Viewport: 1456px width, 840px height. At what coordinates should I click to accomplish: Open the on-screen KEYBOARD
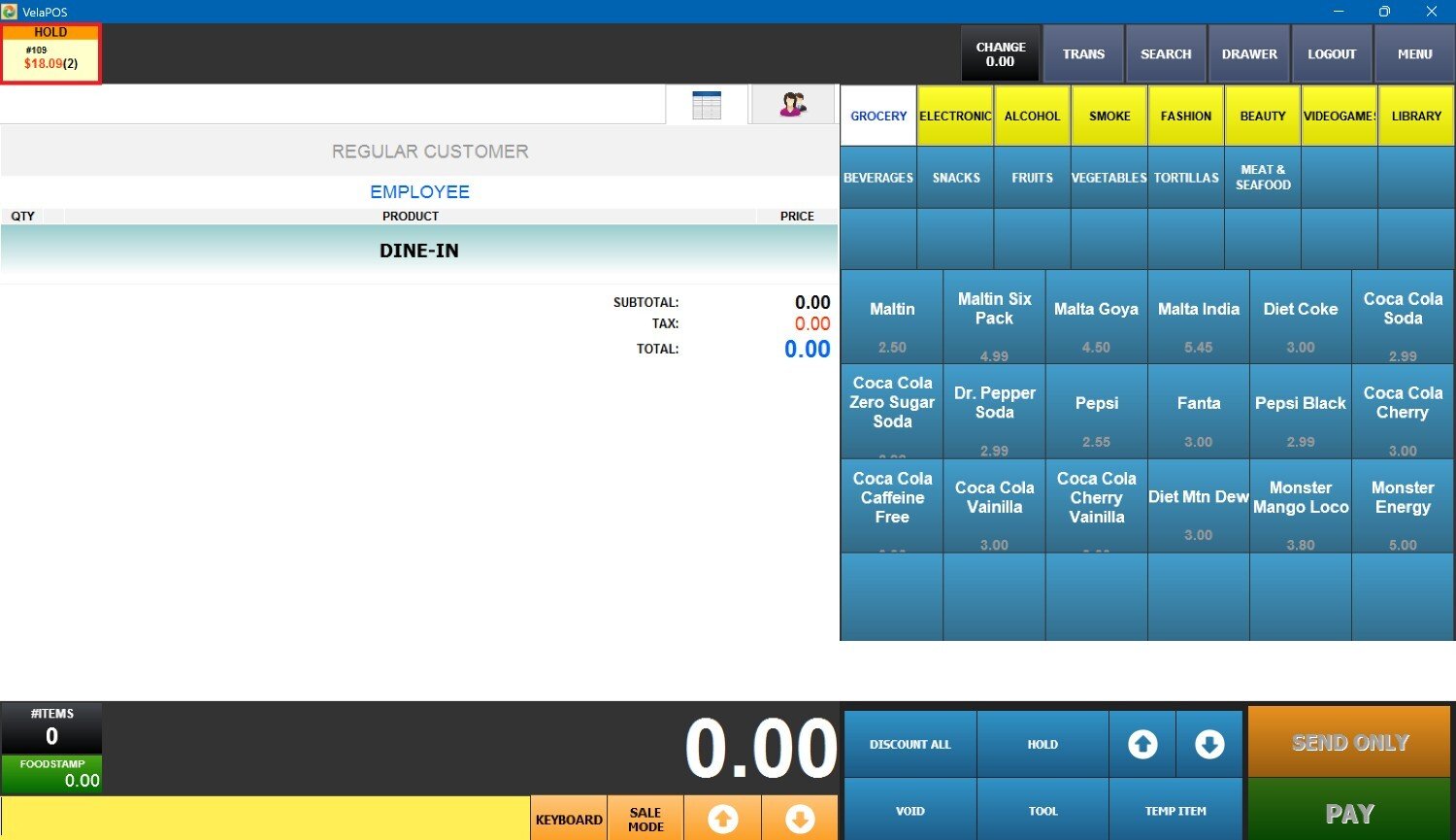pos(569,820)
